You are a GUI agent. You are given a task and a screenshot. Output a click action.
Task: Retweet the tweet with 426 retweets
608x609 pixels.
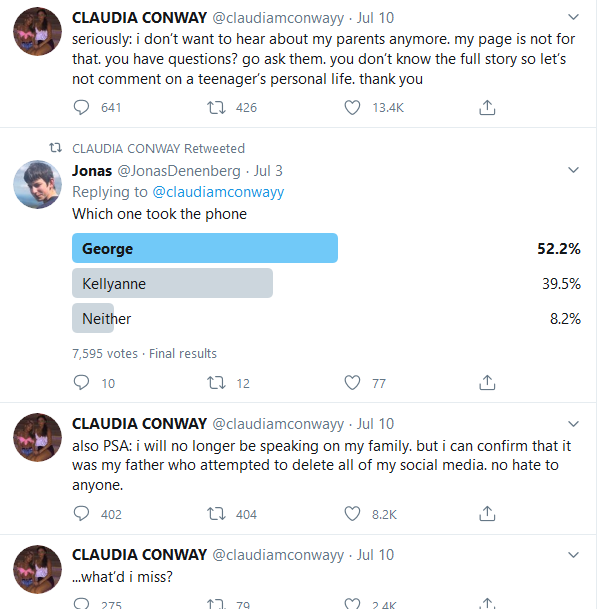216,107
